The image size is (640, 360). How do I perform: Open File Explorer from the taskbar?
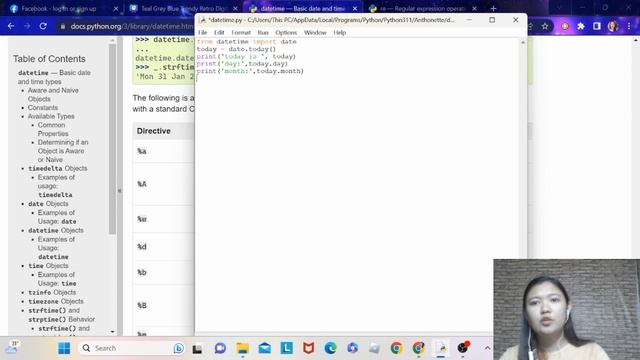242,348
